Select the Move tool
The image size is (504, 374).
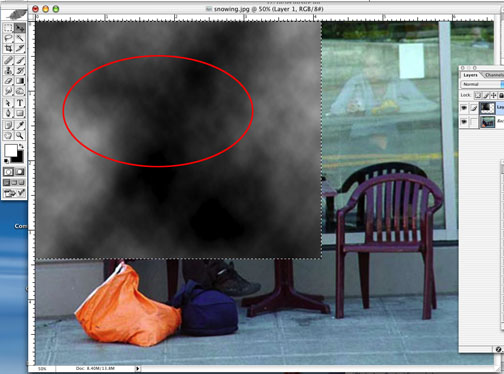[20, 28]
